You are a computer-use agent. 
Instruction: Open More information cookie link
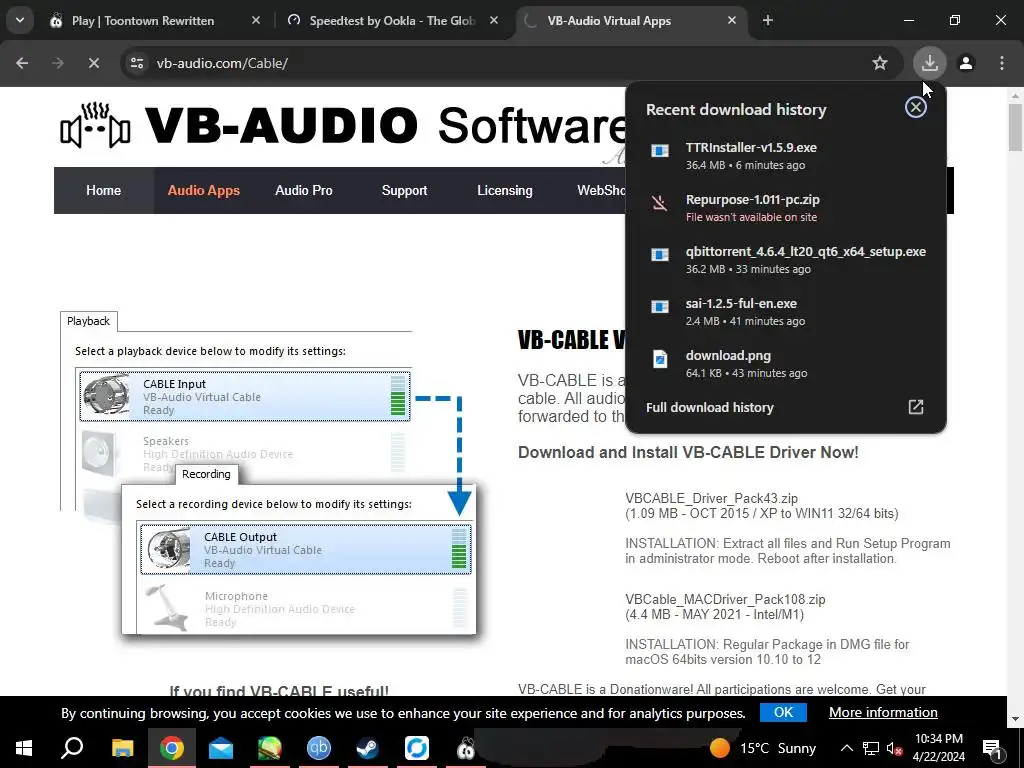coord(883,712)
